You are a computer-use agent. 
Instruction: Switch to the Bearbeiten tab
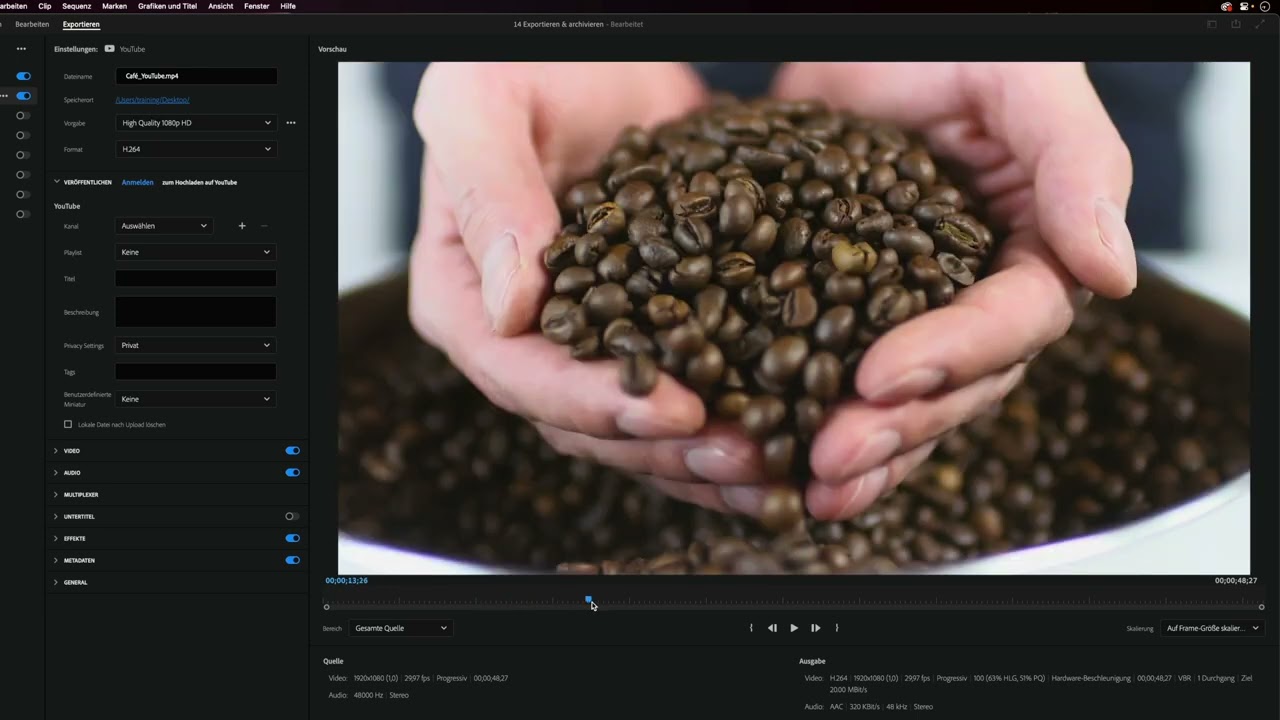coord(32,23)
